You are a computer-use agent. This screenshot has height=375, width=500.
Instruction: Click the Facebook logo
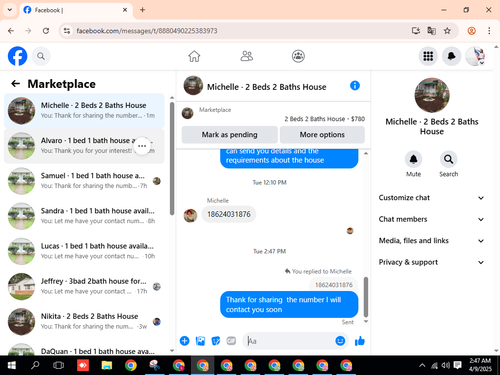[x=17, y=56]
